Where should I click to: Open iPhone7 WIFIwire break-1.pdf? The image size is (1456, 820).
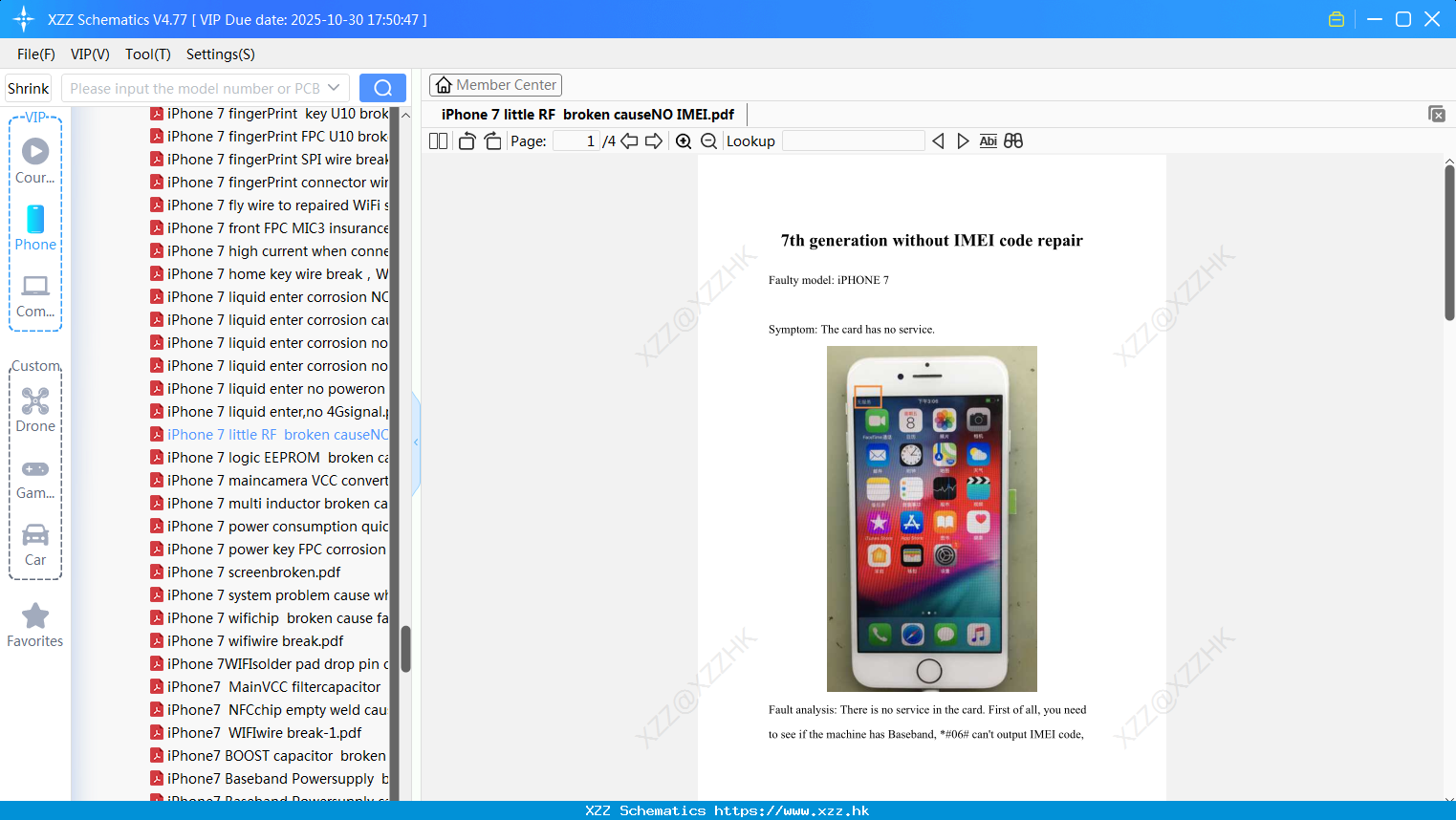pyautogui.click(x=256, y=733)
